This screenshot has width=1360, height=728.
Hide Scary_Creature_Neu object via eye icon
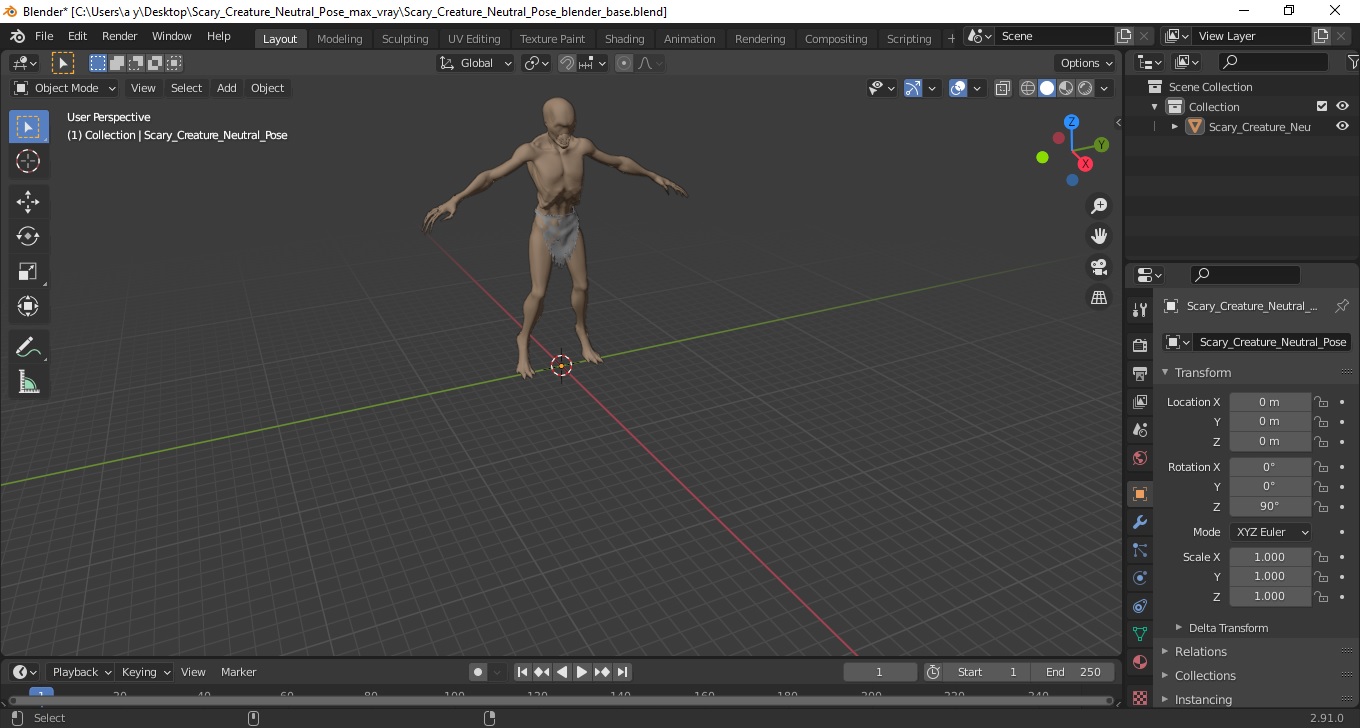[1342, 126]
